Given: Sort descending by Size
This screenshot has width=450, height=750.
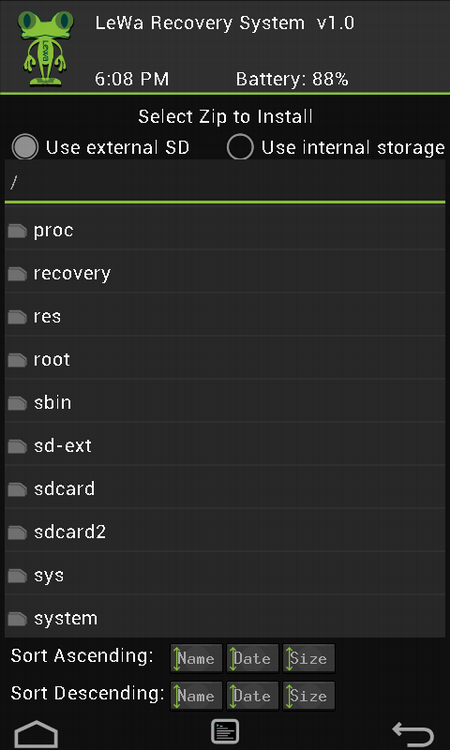Looking at the screenshot, I should click(x=309, y=696).
